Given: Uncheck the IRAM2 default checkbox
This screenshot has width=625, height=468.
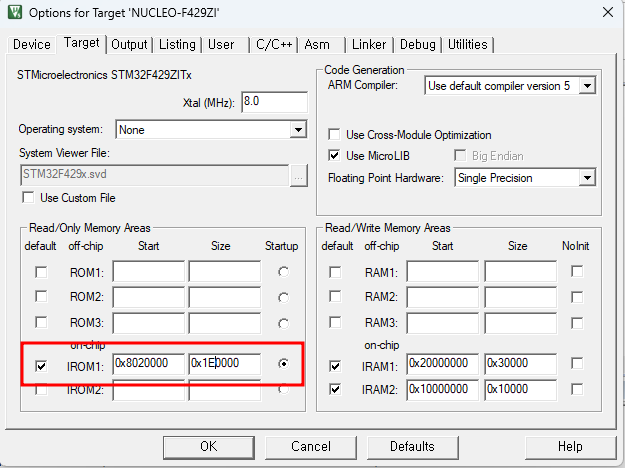Looking at the screenshot, I should pos(335,389).
